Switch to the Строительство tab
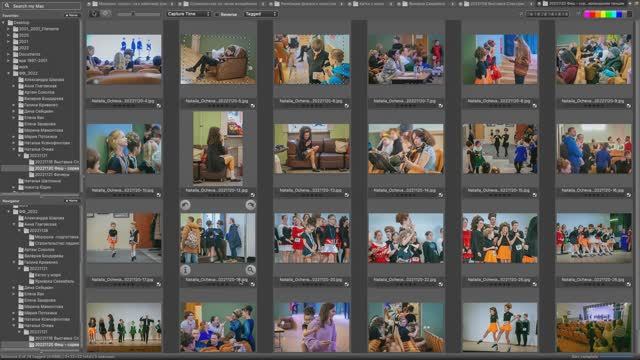Image resolution: width=640 pixels, height=360 pixels. tap(221, 4)
